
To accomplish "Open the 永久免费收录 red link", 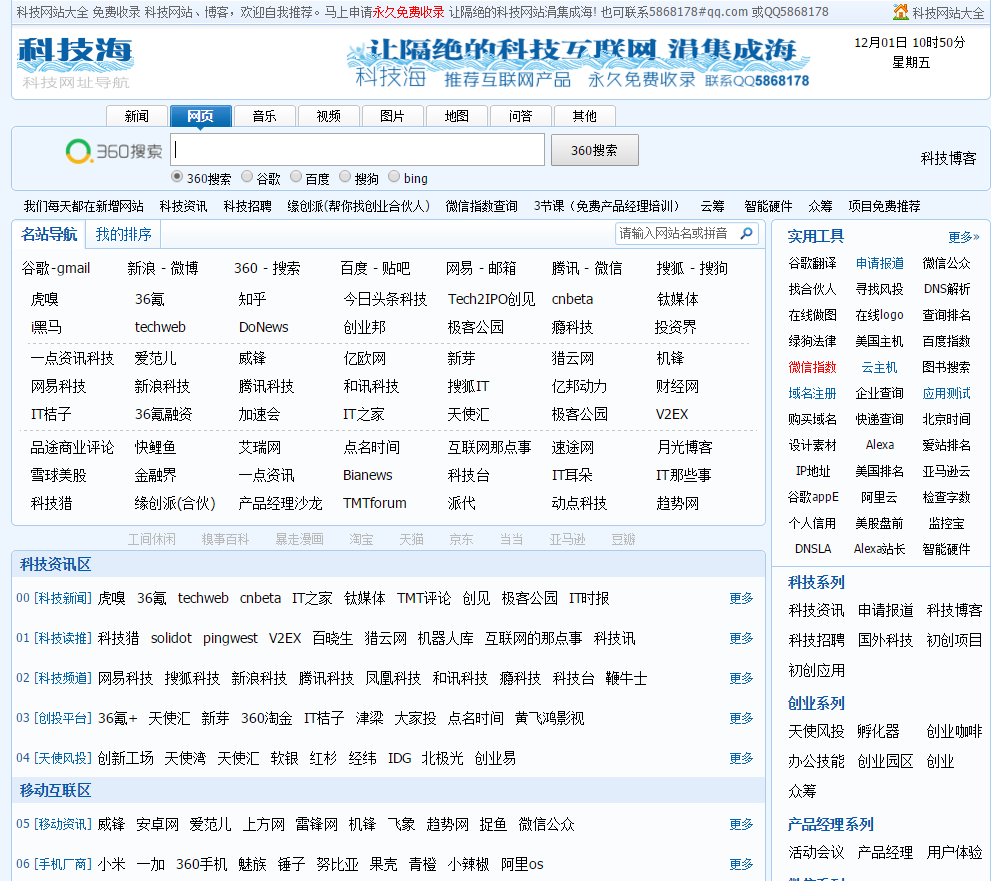I will point(408,12).
